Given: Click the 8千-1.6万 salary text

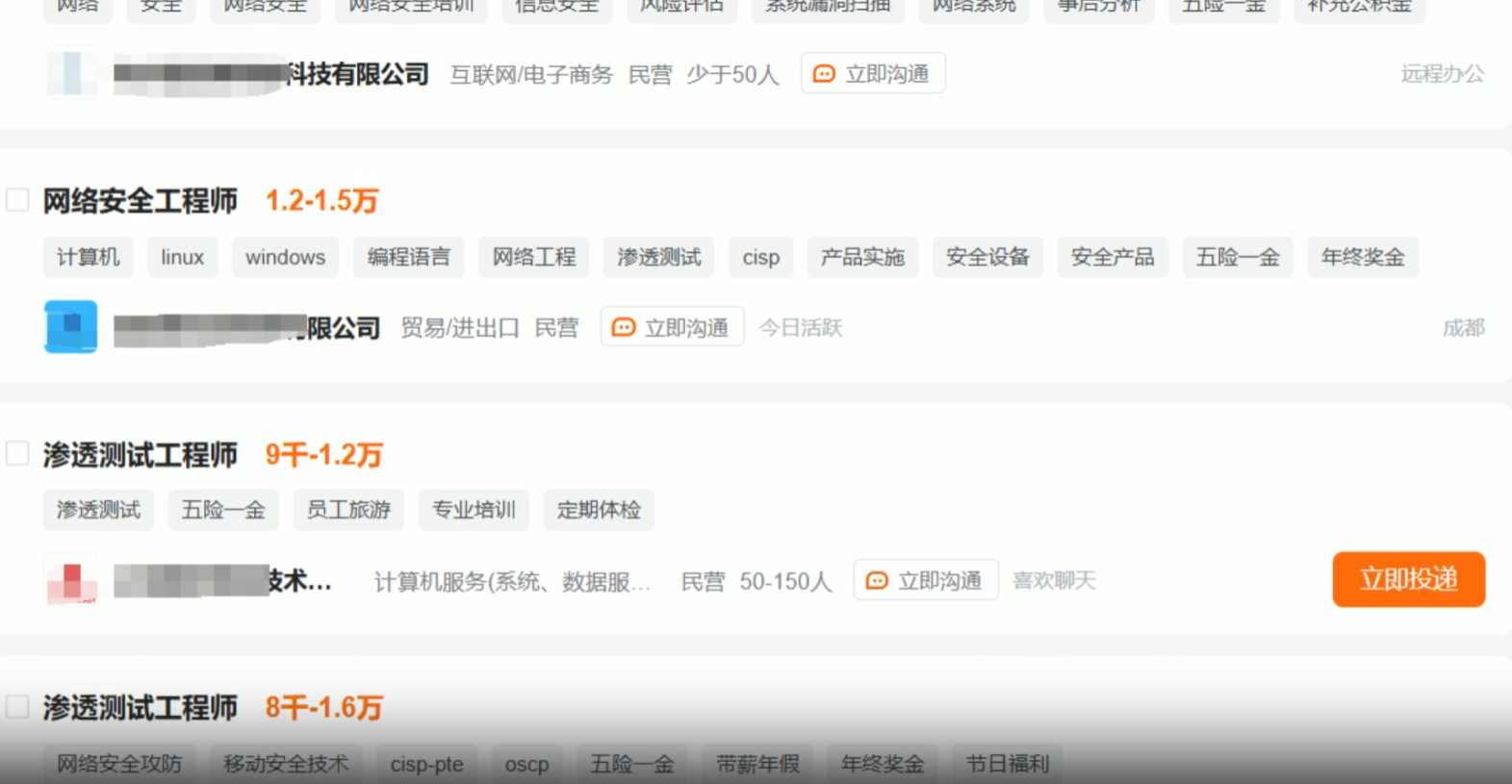Looking at the screenshot, I should coord(324,708).
